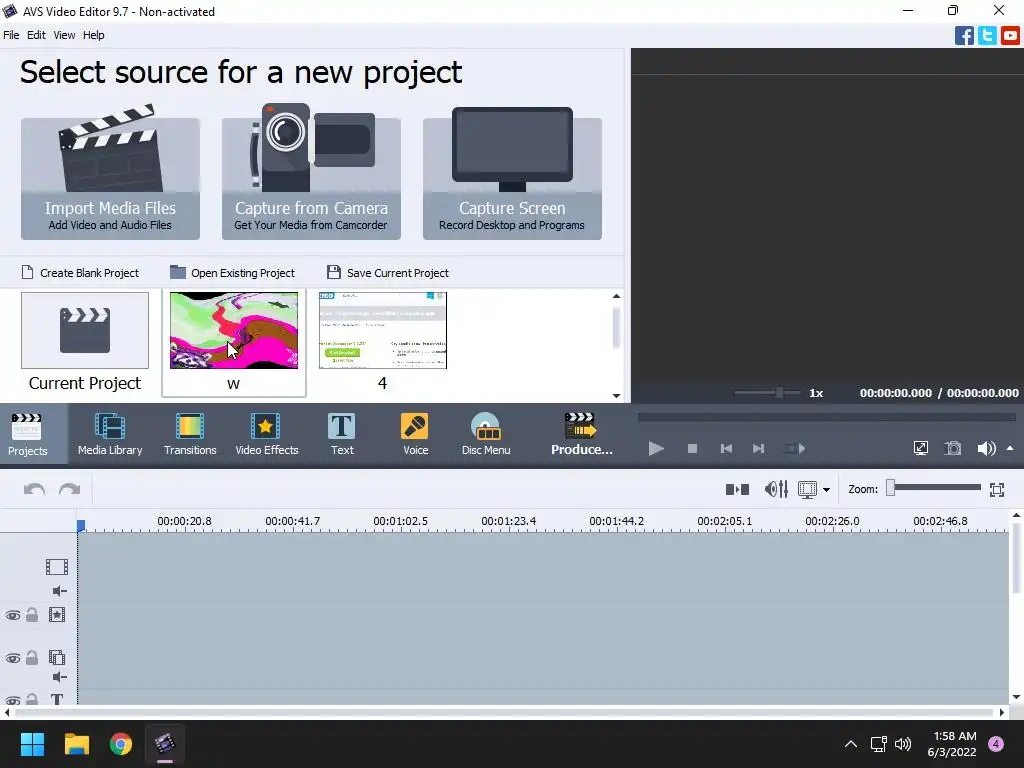Screen dimensions: 1024x768
Task: Show hidden system tray icons
Action: pos(851,744)
